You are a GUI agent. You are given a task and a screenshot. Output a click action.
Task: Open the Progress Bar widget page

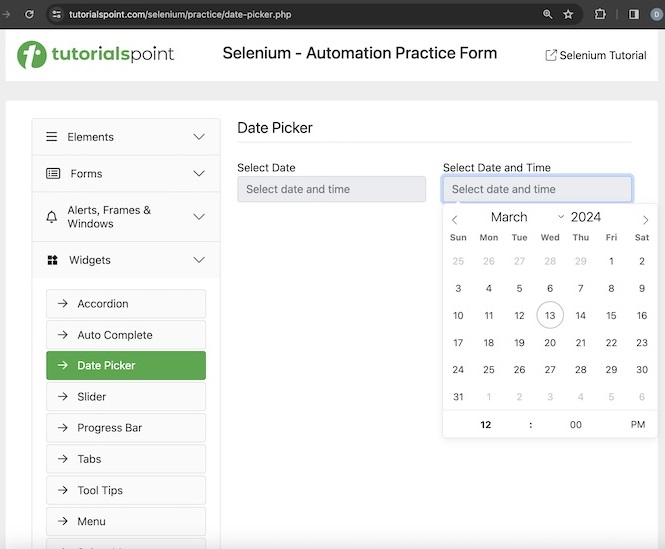tap(126, 428)
